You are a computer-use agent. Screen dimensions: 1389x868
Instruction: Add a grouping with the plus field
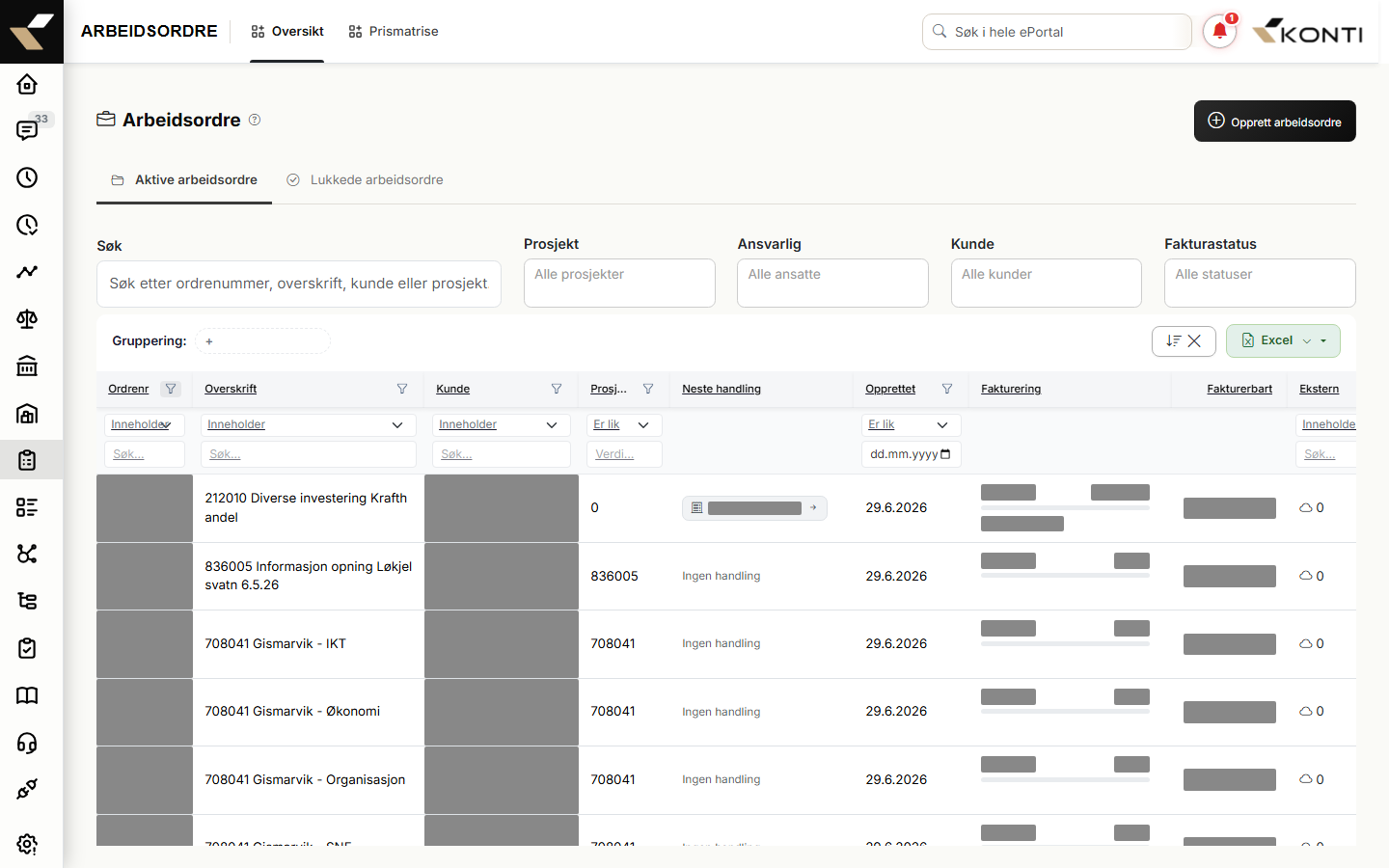[x=262, y=341]
